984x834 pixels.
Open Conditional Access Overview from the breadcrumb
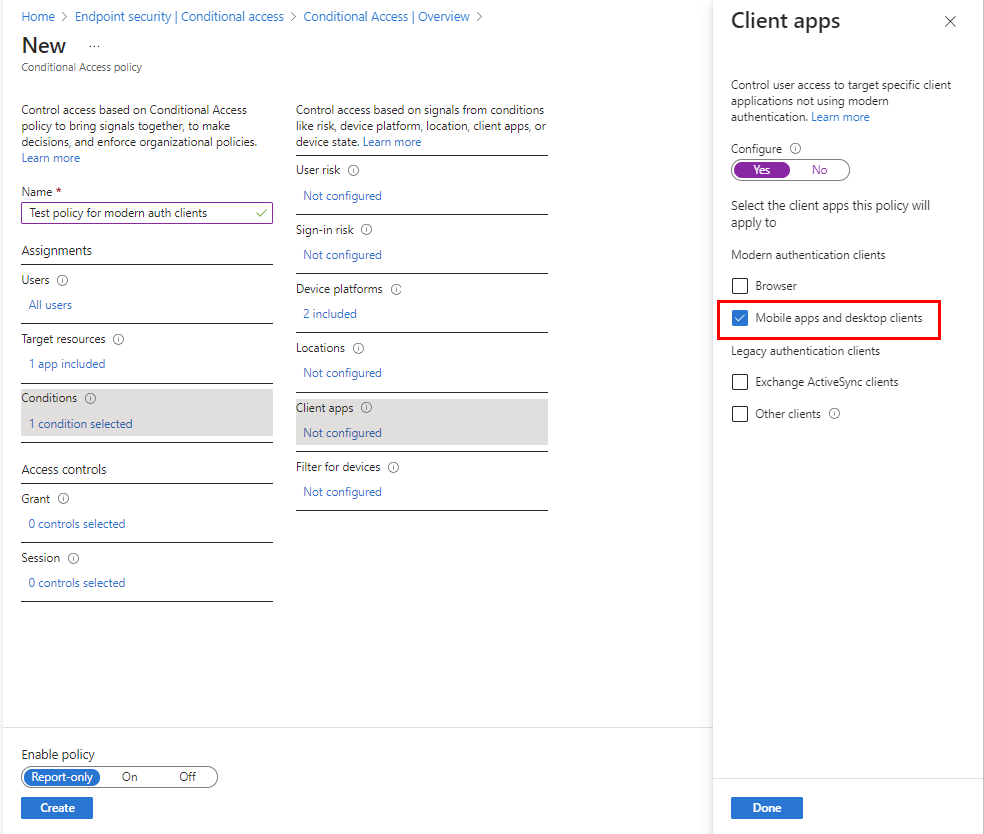tap(387, 16)
